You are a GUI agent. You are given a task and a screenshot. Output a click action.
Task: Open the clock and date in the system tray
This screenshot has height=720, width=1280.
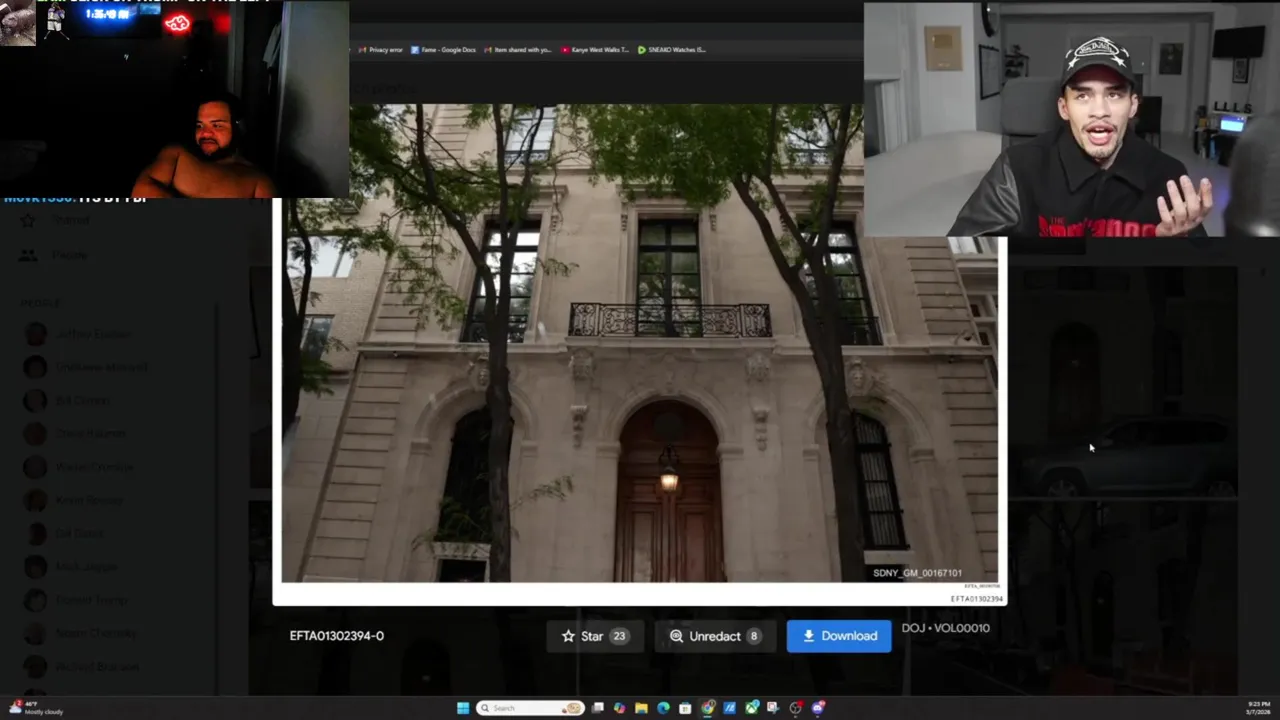coord(1258,708)
